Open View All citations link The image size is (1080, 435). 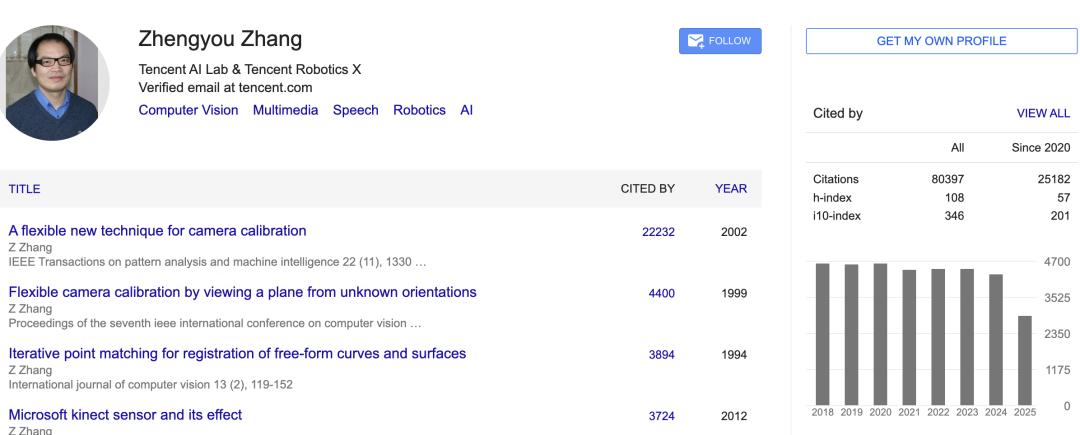(x=1043, y=114)
